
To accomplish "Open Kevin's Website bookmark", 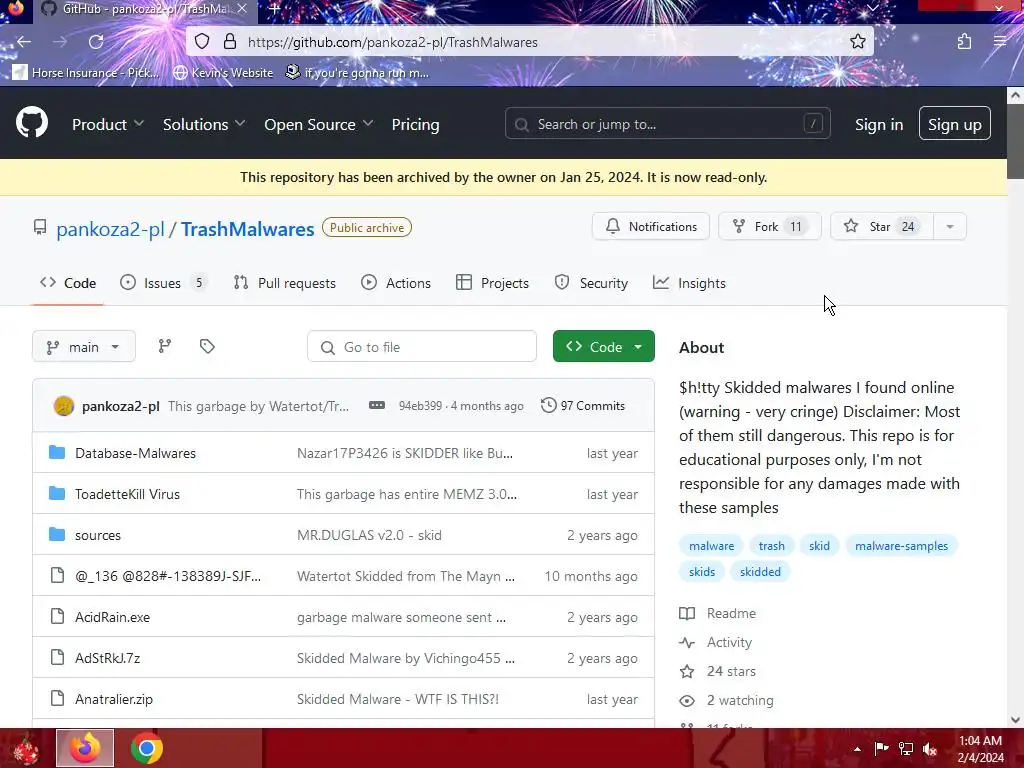I will coord(223,72).
